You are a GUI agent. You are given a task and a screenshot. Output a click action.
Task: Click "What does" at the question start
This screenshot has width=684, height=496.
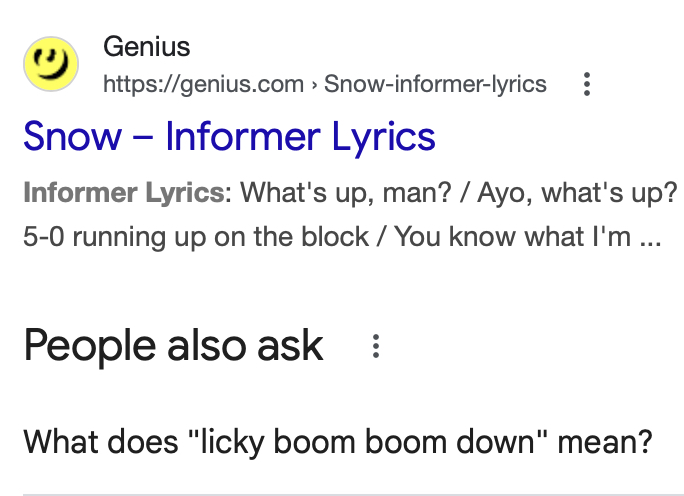click(x=80, y=440)
